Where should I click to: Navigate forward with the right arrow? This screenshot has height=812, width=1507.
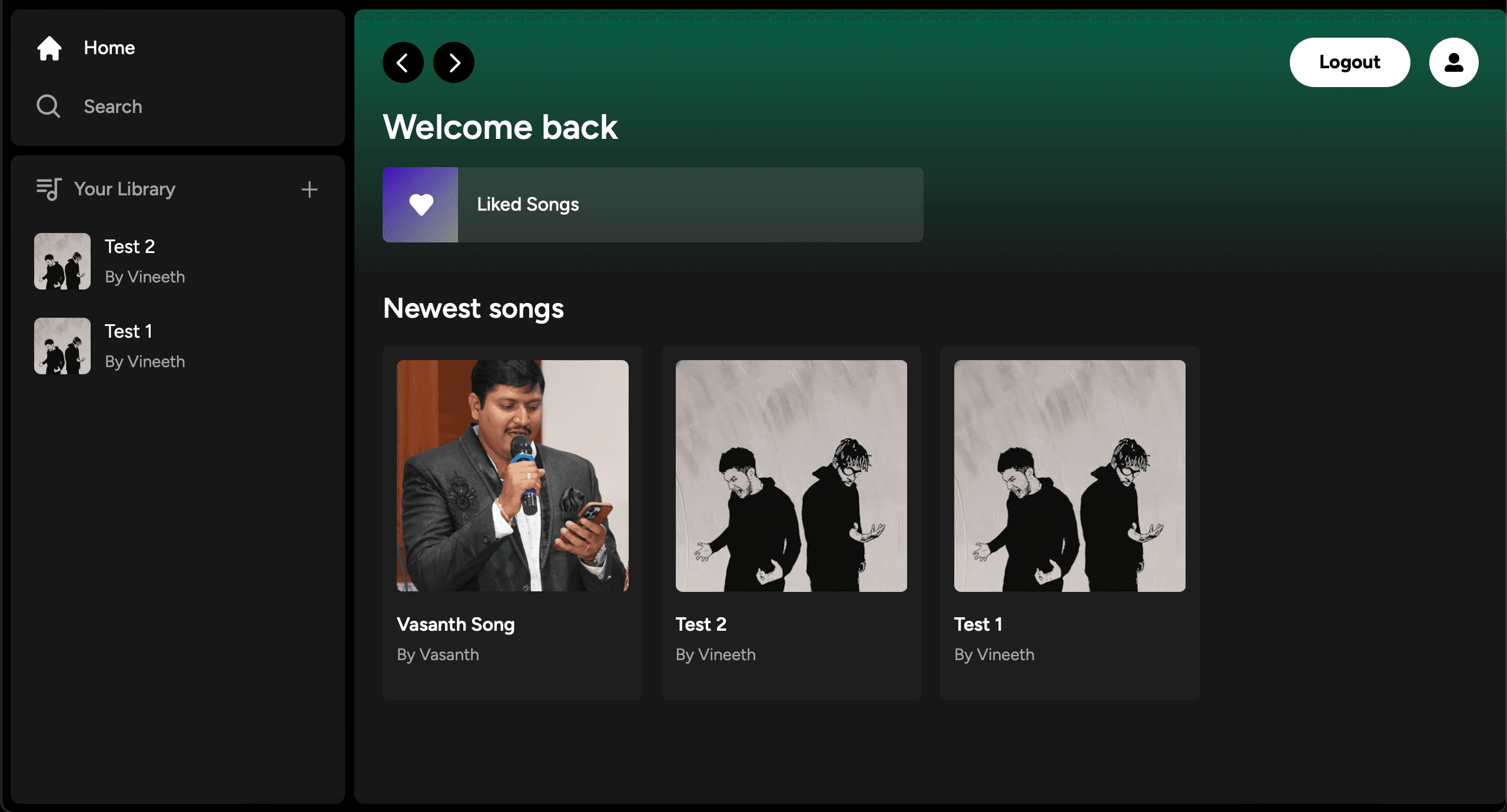pyautogui.click(x=453, y=62)
